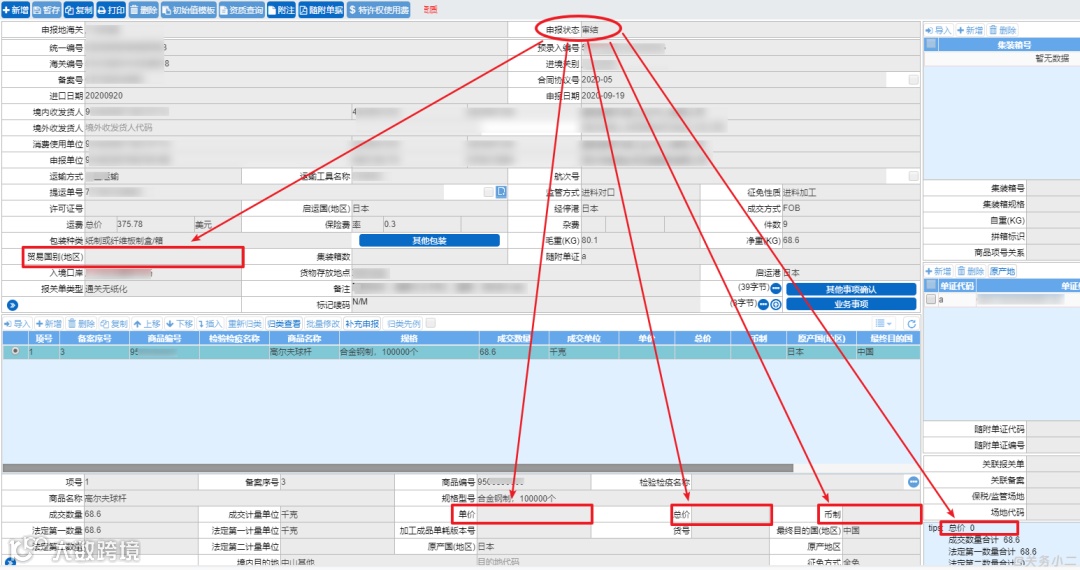The height and width of the screenshot is (570, 1080).
Task: Click 归类先例 (classification precedent)
Action: [x=404, y=324]
